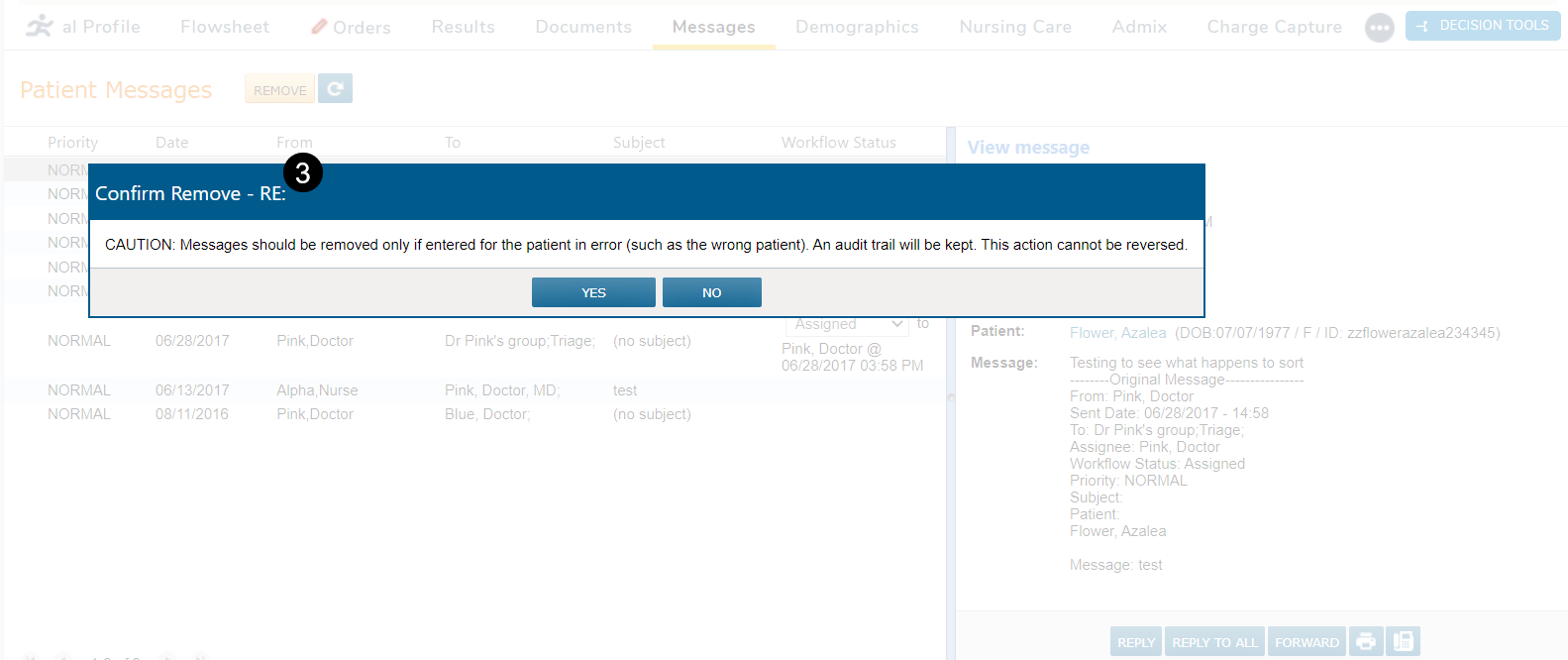
Task: Go to the Nursing Care tab
Action: point(1015,27)
